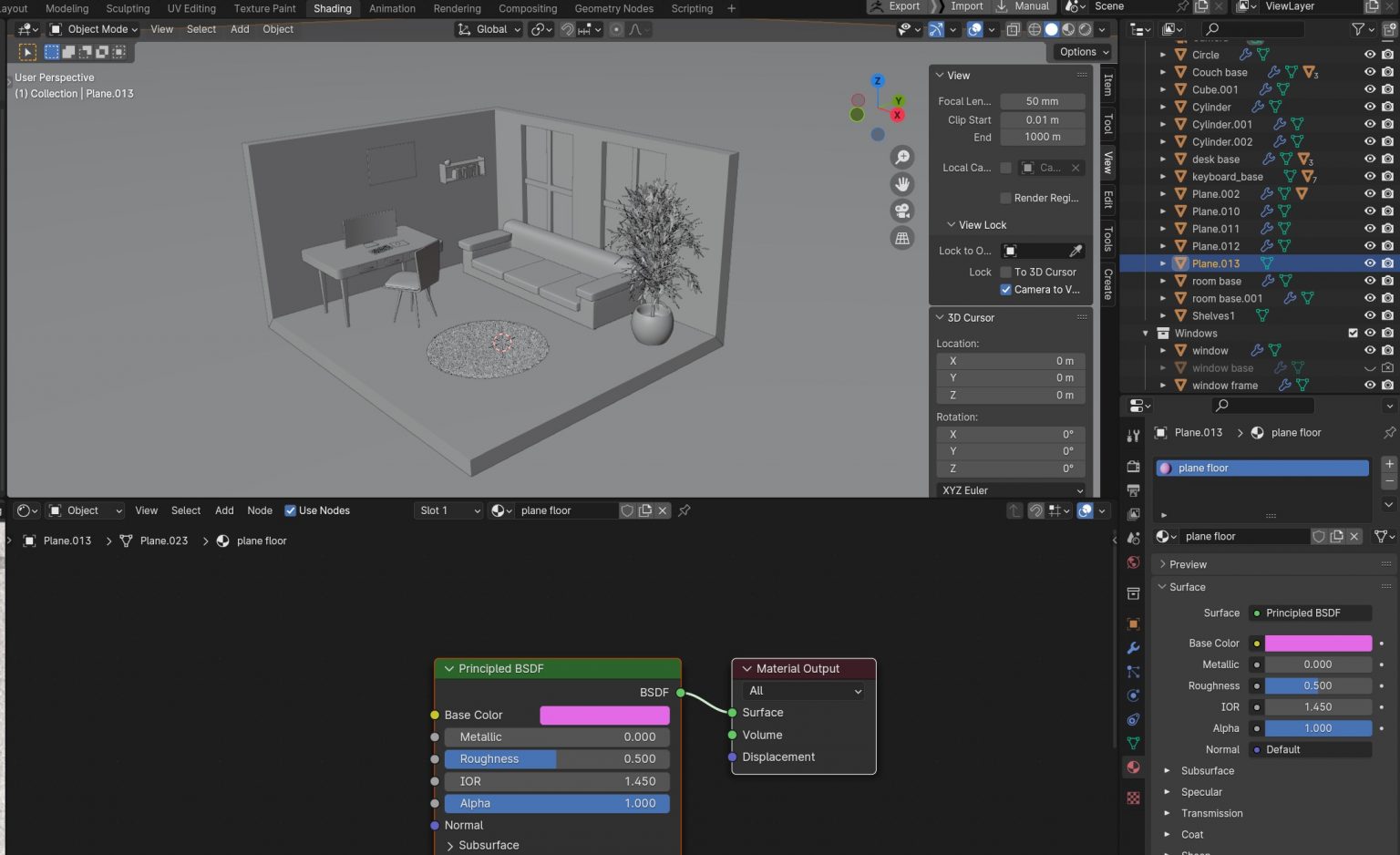Toggle the Use Nodes checkbox
The width and height of the screenshot is (1400, 855).
pos(290,510)
